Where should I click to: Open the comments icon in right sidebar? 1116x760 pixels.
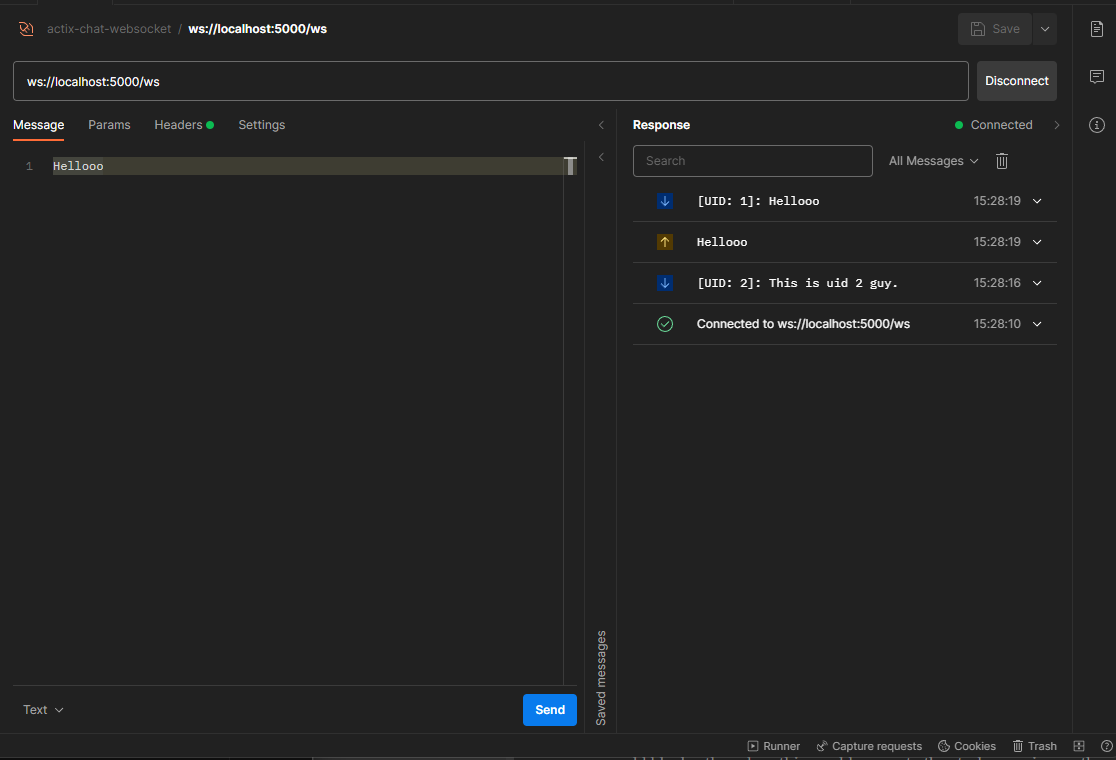(1096, 77)
